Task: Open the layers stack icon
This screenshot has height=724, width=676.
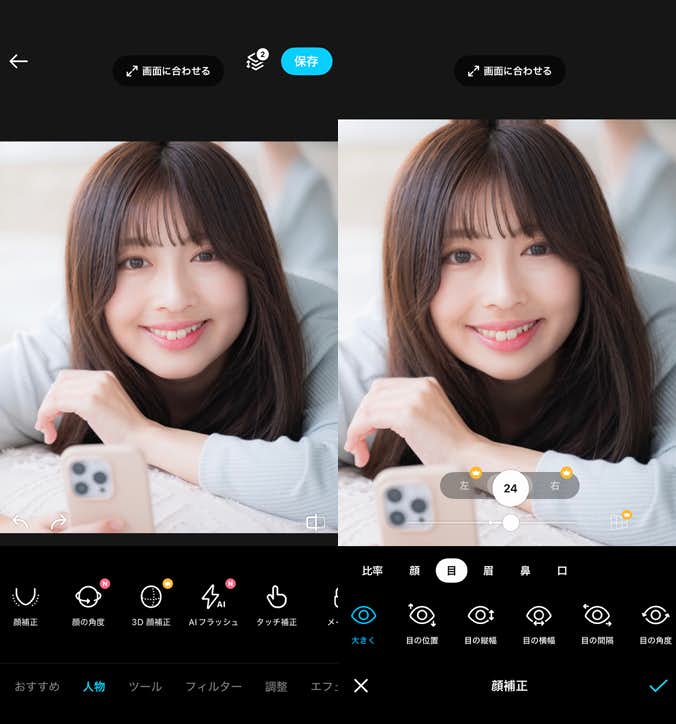Action: 256,62
